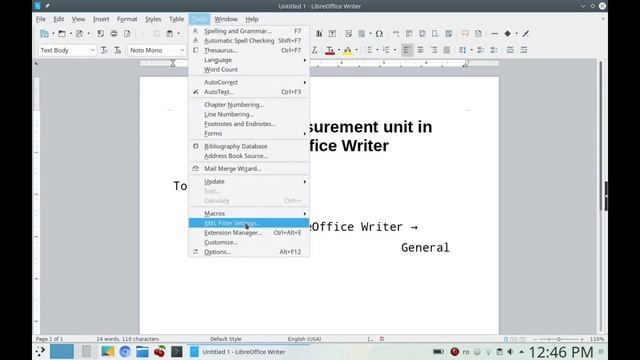Click the Insert Footnote icon
Screen dimensions: 640x360
(x=409, y=34)
